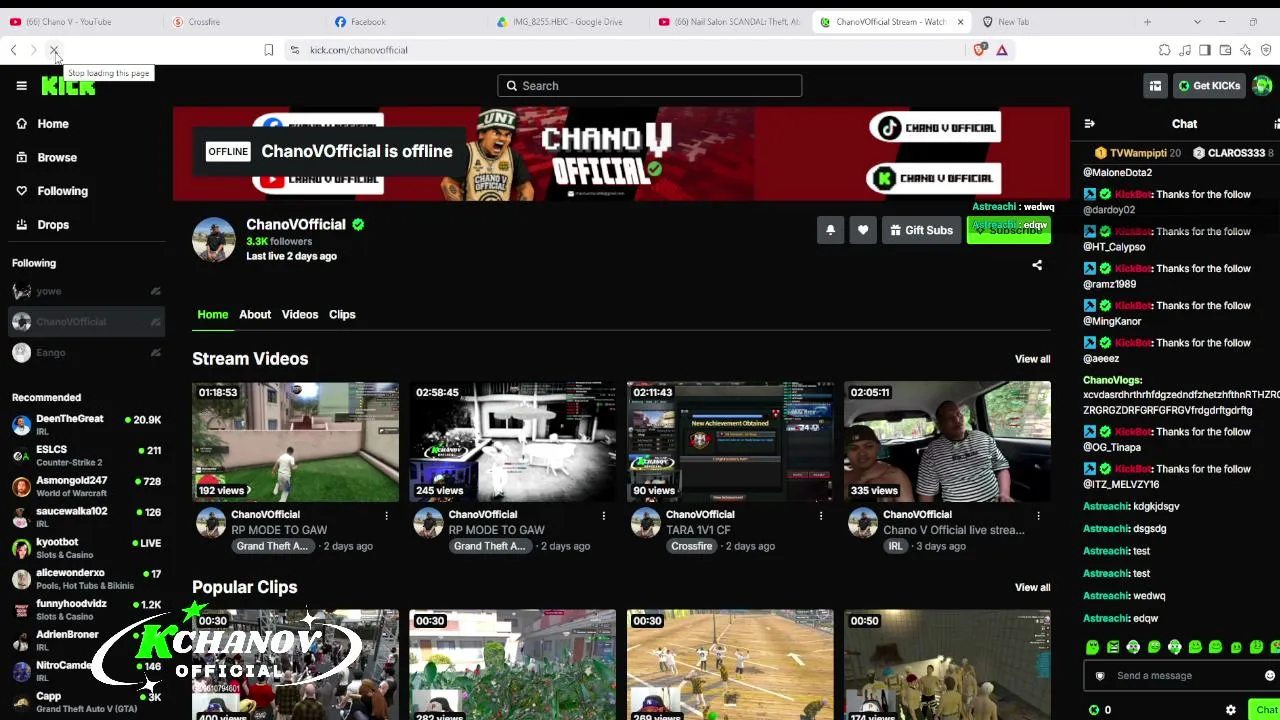Toggle notifications icon for ChanoVOfficial in sidebar

(155, 322)
